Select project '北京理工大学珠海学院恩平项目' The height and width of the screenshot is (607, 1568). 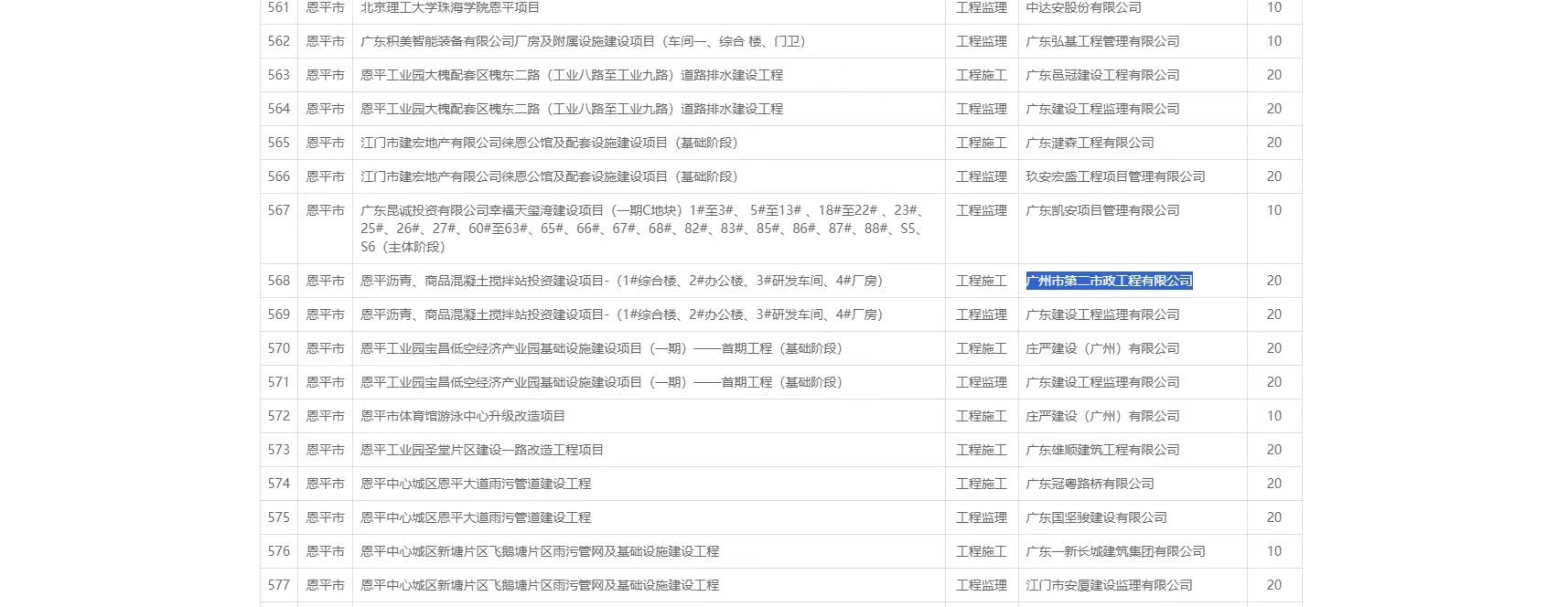tap(450, 7)
